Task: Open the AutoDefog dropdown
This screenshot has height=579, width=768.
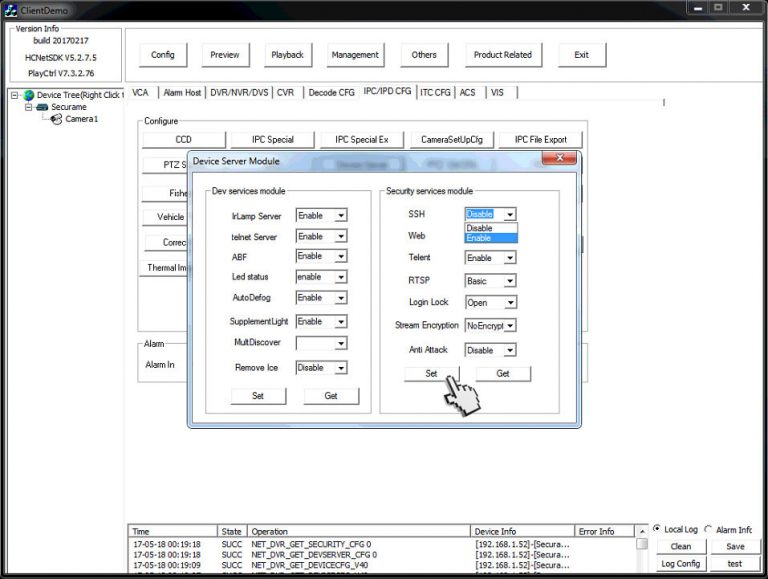Action: [341, 298]
